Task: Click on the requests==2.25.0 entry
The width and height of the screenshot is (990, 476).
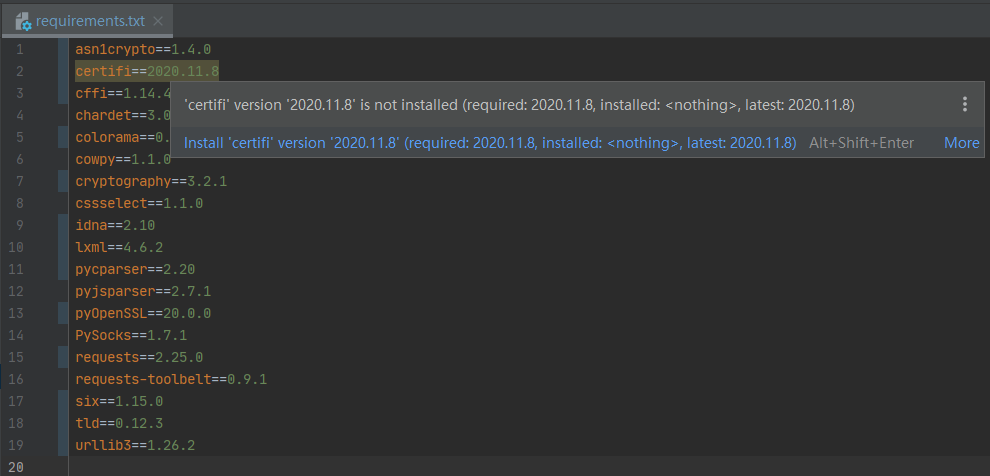Action: coord(139,357)
